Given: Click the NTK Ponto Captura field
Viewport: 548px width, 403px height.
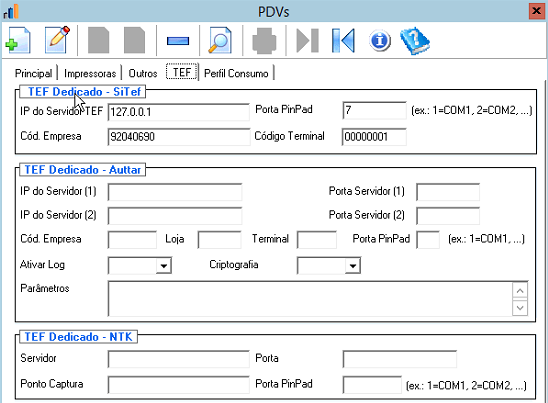Looking at the screenshot, I should (x=179, y=384).
